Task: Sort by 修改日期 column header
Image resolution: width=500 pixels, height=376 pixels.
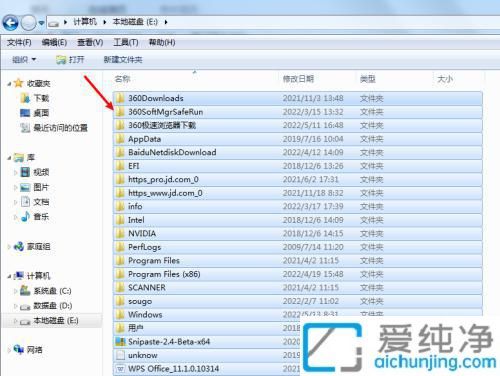Action: [298, 79]
